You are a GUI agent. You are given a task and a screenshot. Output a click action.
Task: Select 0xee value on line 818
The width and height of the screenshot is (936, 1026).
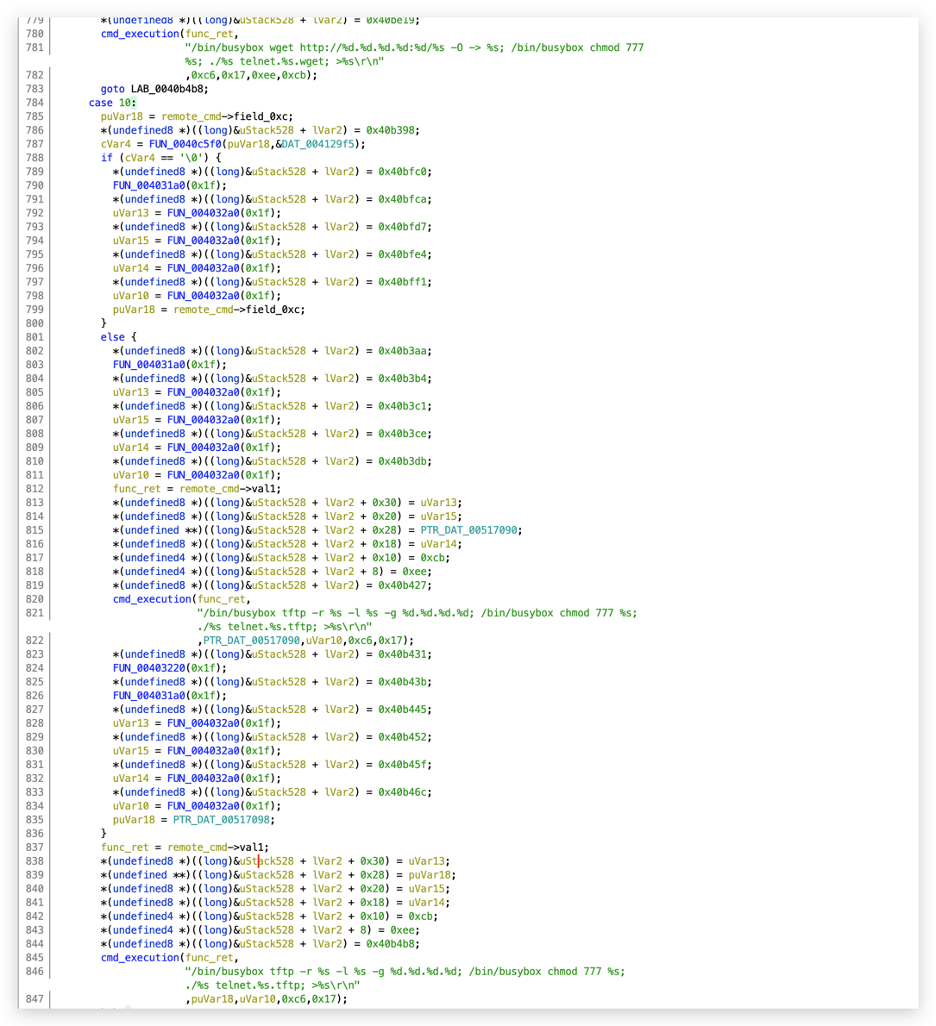pyautogui.click(x=414, y=571)
